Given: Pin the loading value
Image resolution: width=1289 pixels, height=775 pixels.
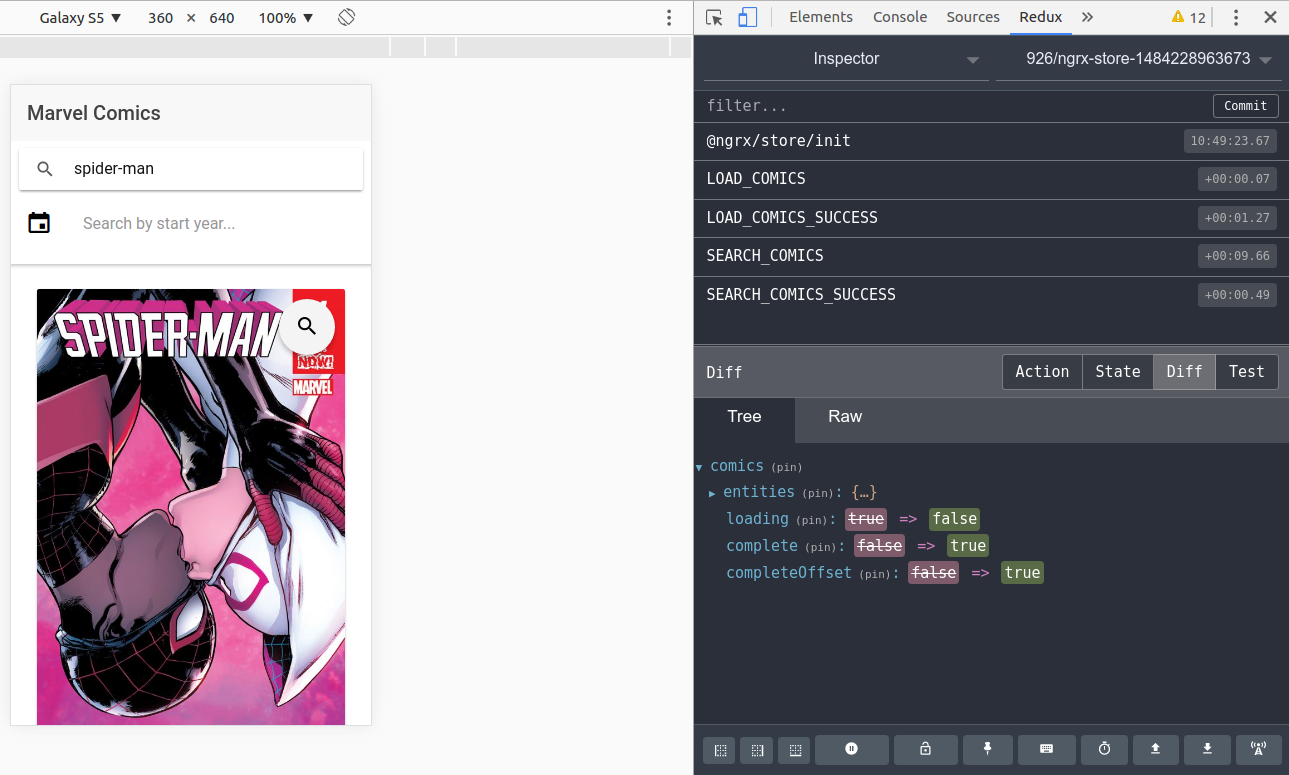Looking at the screenshot, I should [811, 520].
